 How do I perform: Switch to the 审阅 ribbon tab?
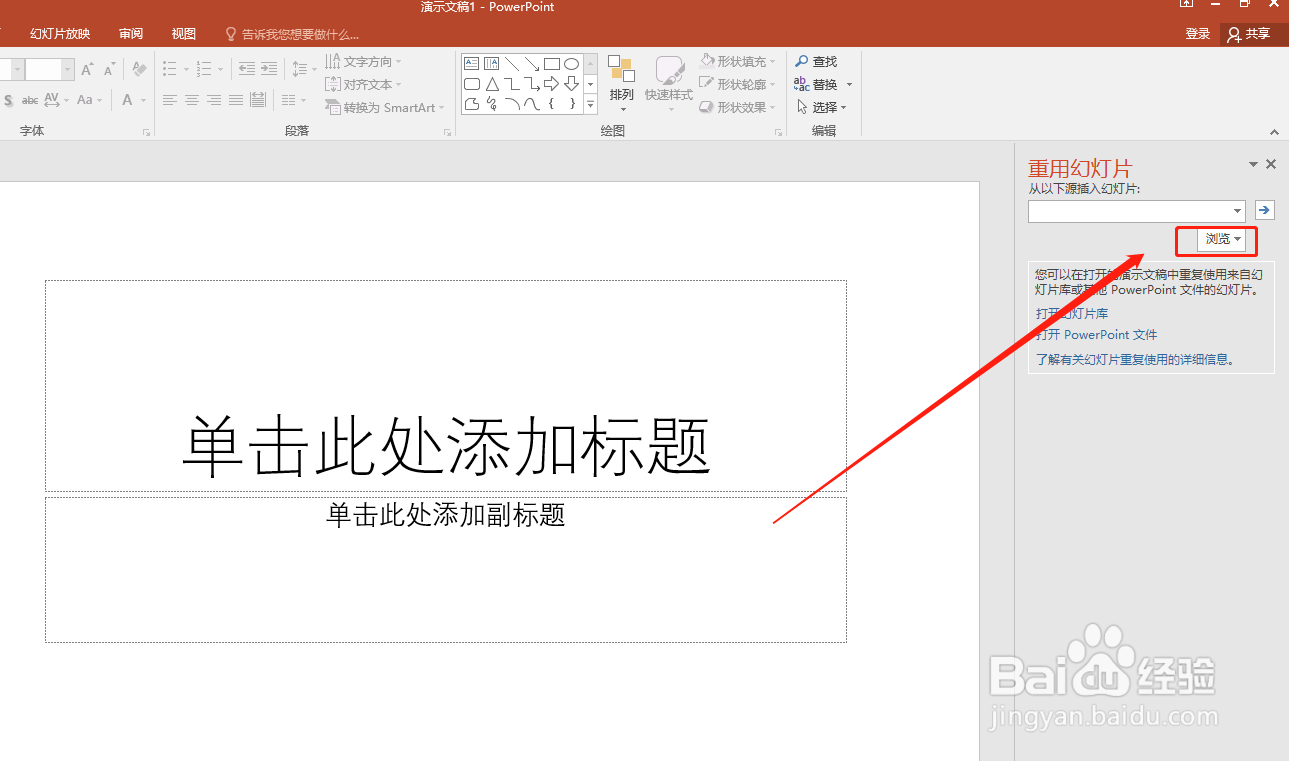130,33
